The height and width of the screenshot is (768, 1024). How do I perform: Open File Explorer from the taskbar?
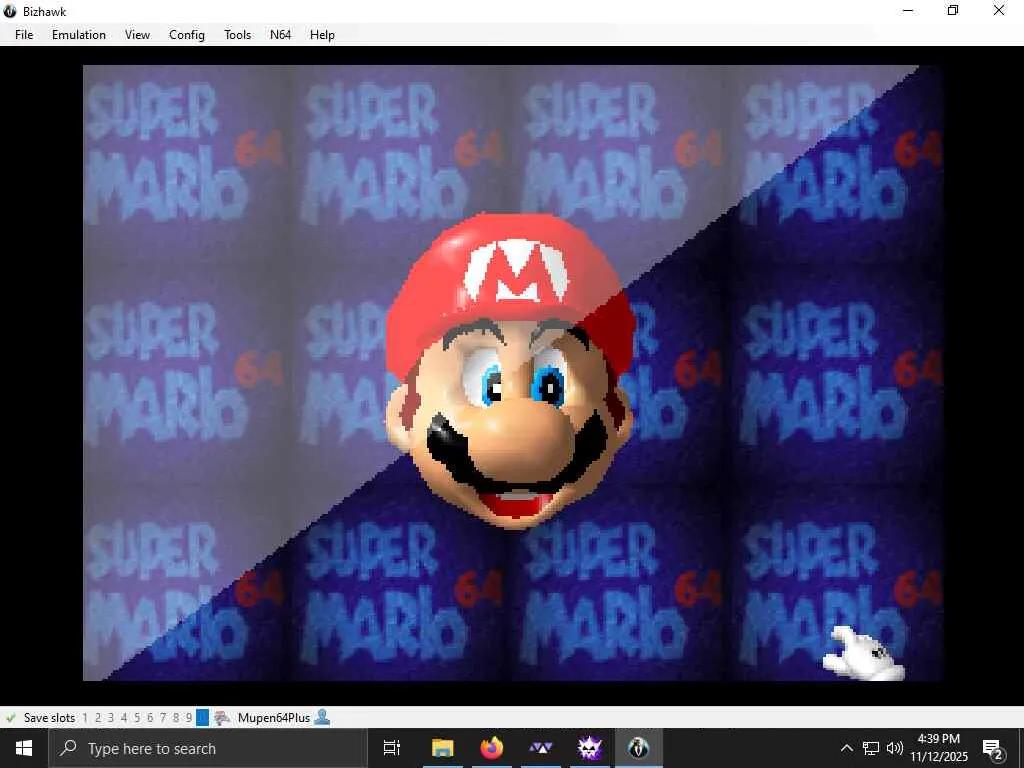click(x=443, y=748)
